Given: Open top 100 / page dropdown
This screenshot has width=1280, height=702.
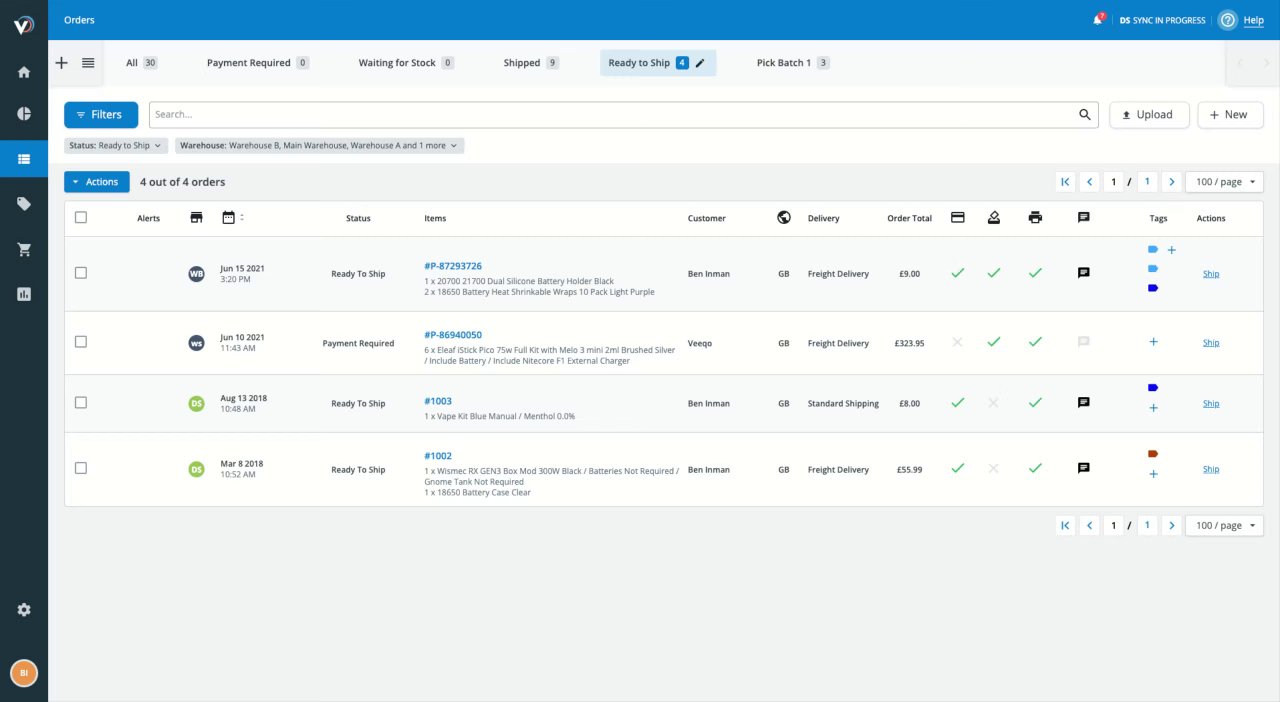Looking at the screenshot, I should tap(1224, 182).
